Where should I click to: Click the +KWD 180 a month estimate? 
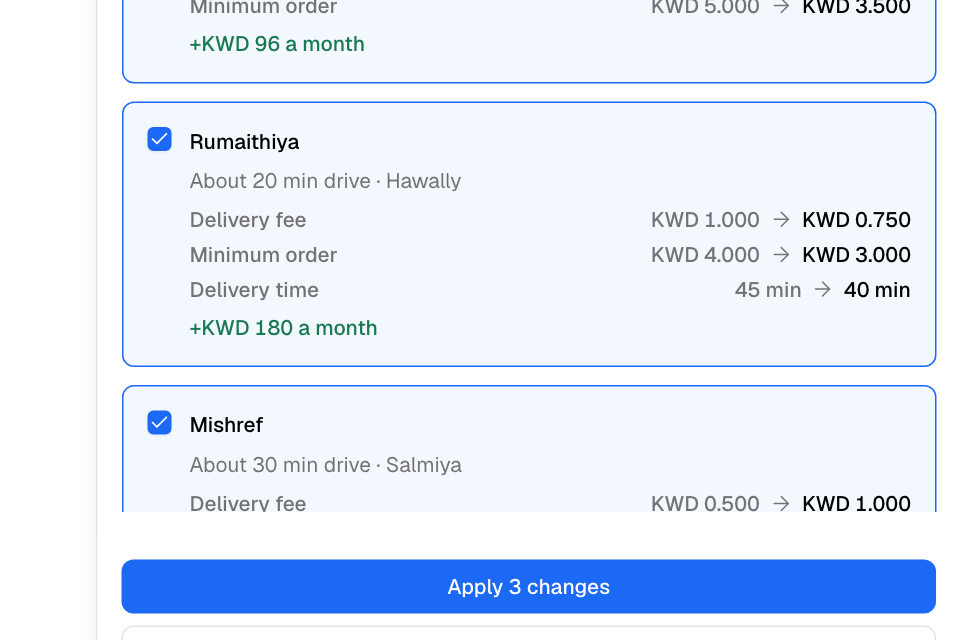click(x=283, y=328)
